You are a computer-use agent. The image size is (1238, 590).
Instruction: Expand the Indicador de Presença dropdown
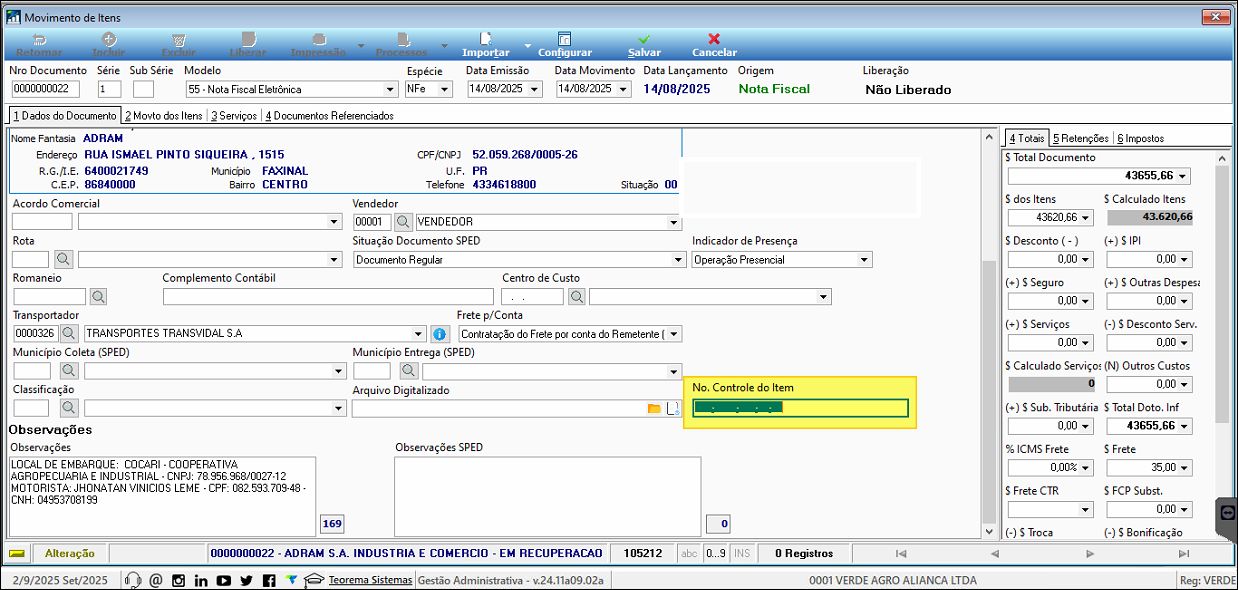pyautogui.click(x=864, y=260)
